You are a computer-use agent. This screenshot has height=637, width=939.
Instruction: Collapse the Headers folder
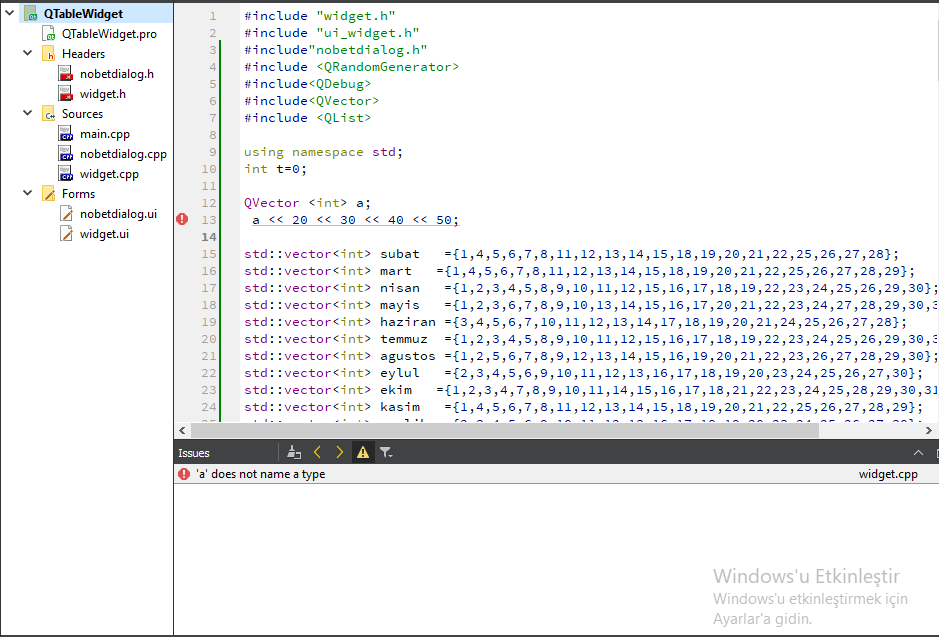(x=29, y=54)
